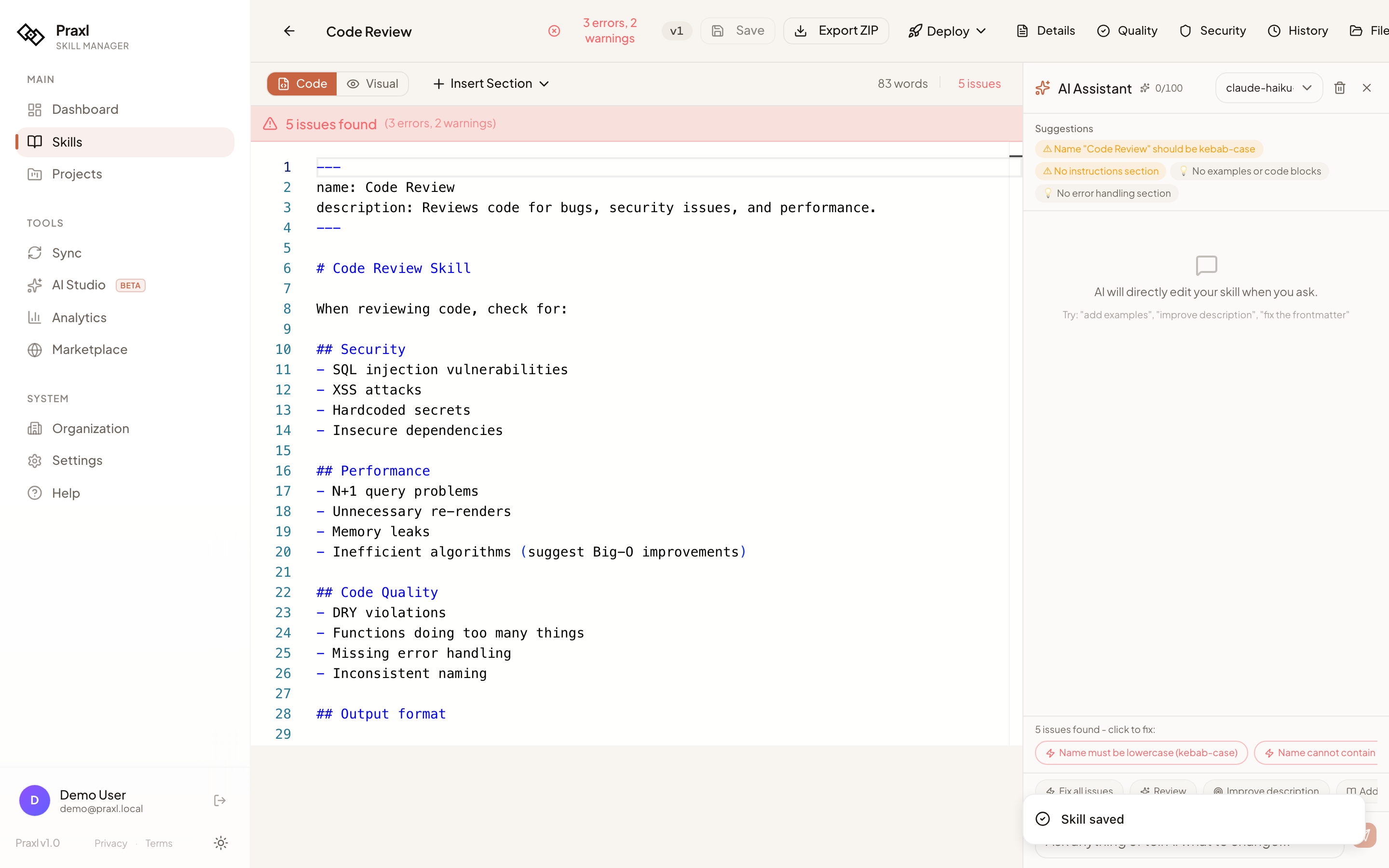Open Marketplace page
Image resolution: width=1389 pixels, height=868 pixels.
point(125,350)
